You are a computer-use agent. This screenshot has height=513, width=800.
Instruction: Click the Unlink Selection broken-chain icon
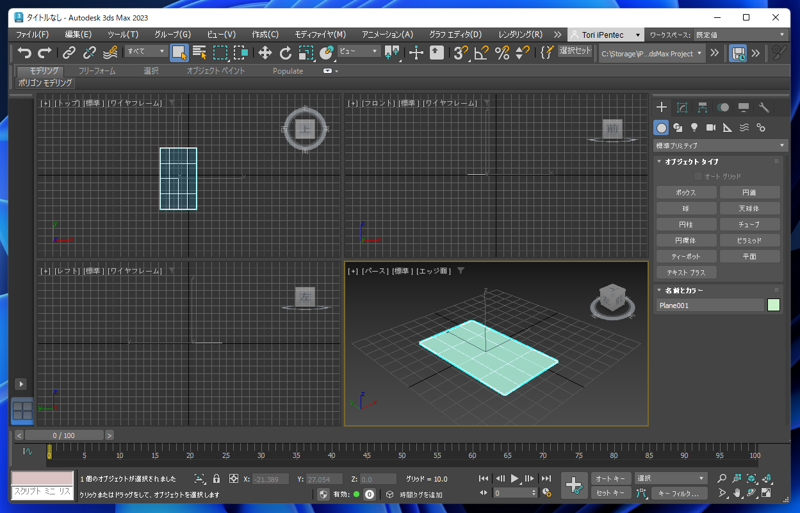pyautogui.click(x=89, y=53)
